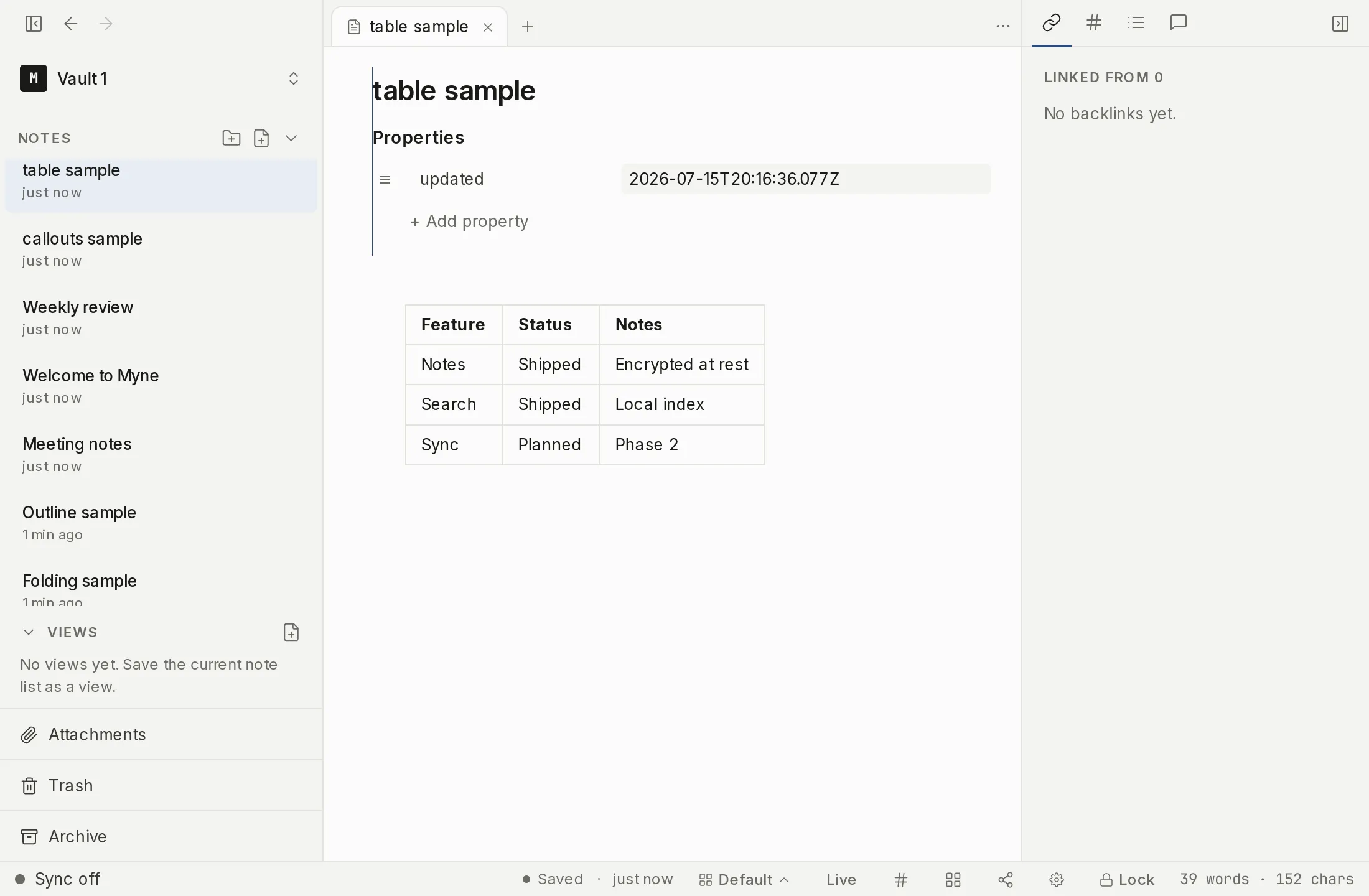This screenshot has height=896, width=1369.
Task: Click the '39 words' count in status bar
Action: click(1214, 879)
